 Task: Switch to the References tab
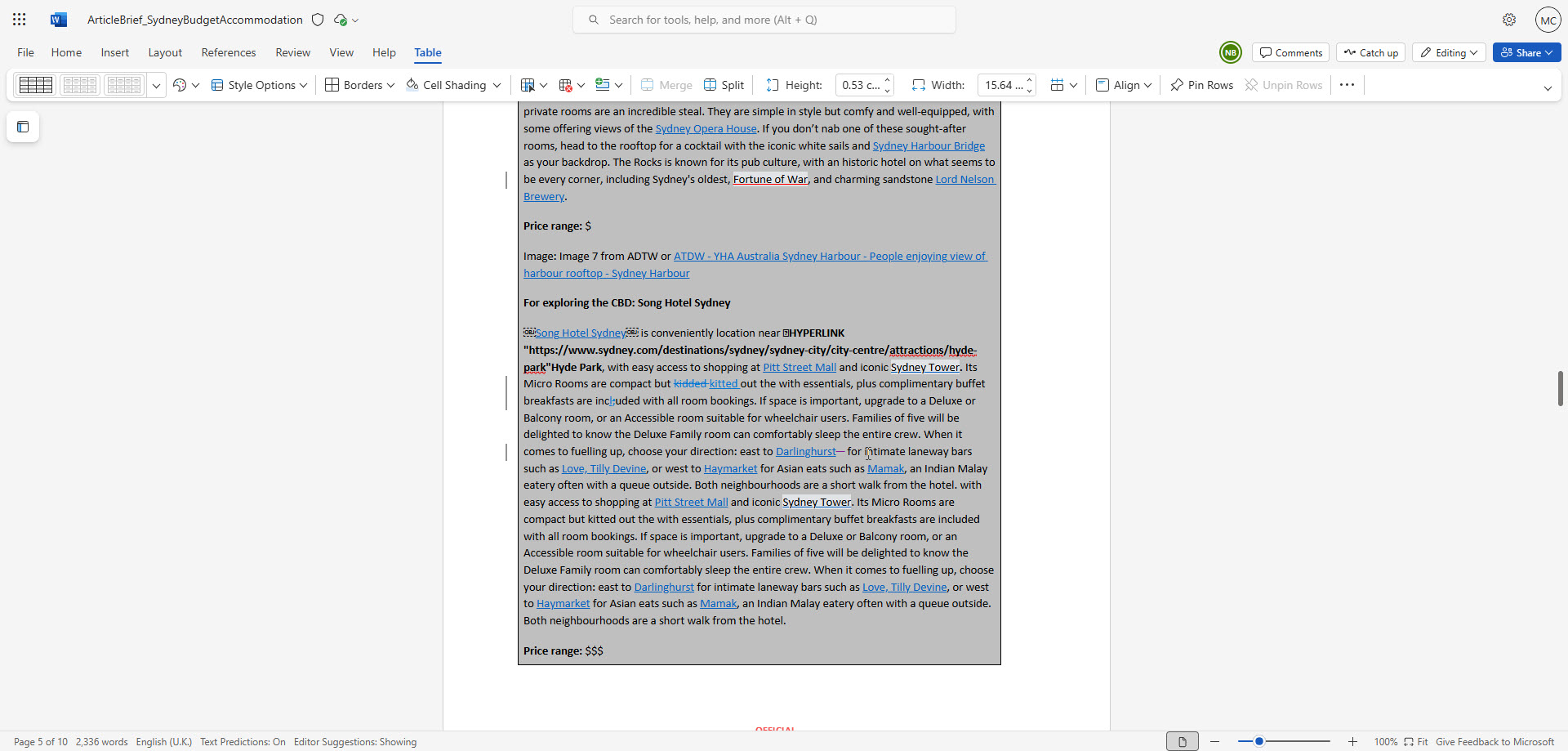[229, 52]
